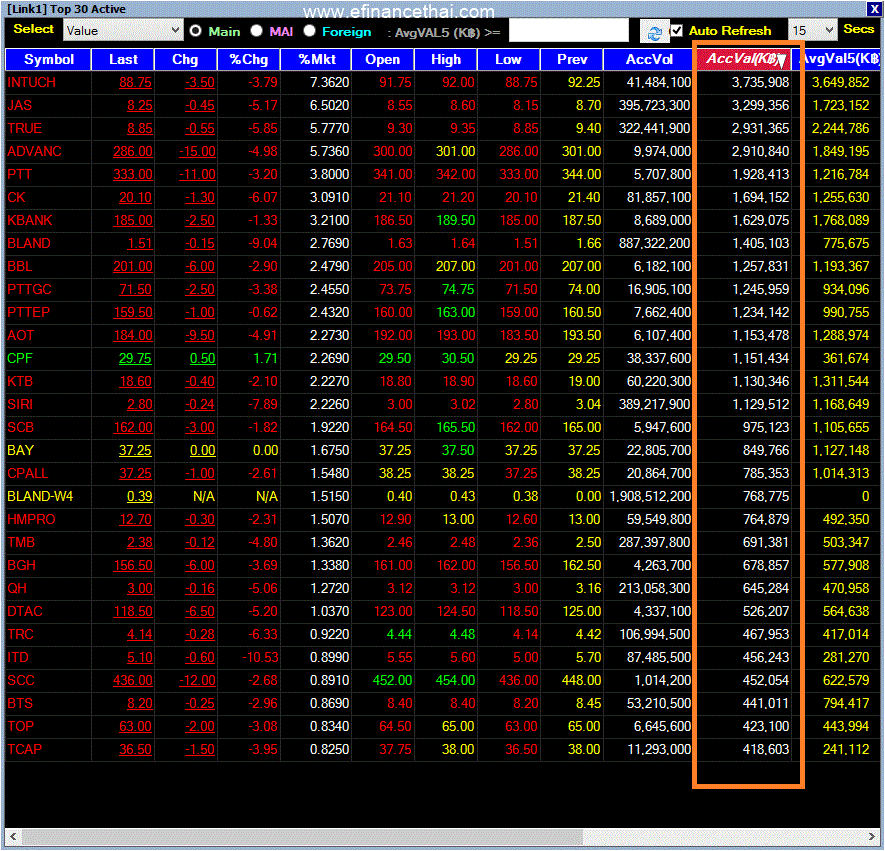
Task: Select the PTTGC symbol
Action: 29,289
